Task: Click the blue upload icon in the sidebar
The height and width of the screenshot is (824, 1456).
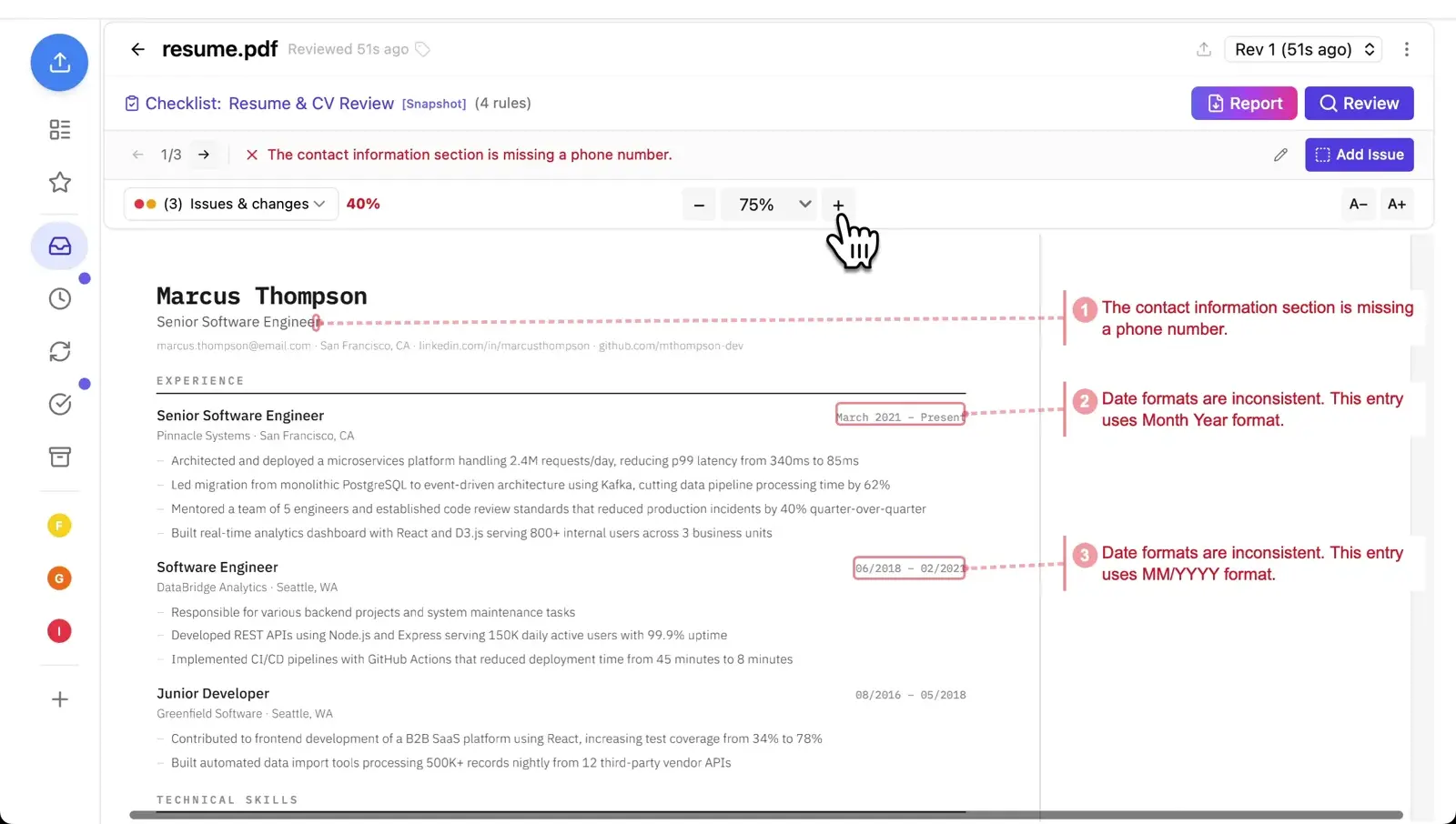Action: tap(58, 62)
